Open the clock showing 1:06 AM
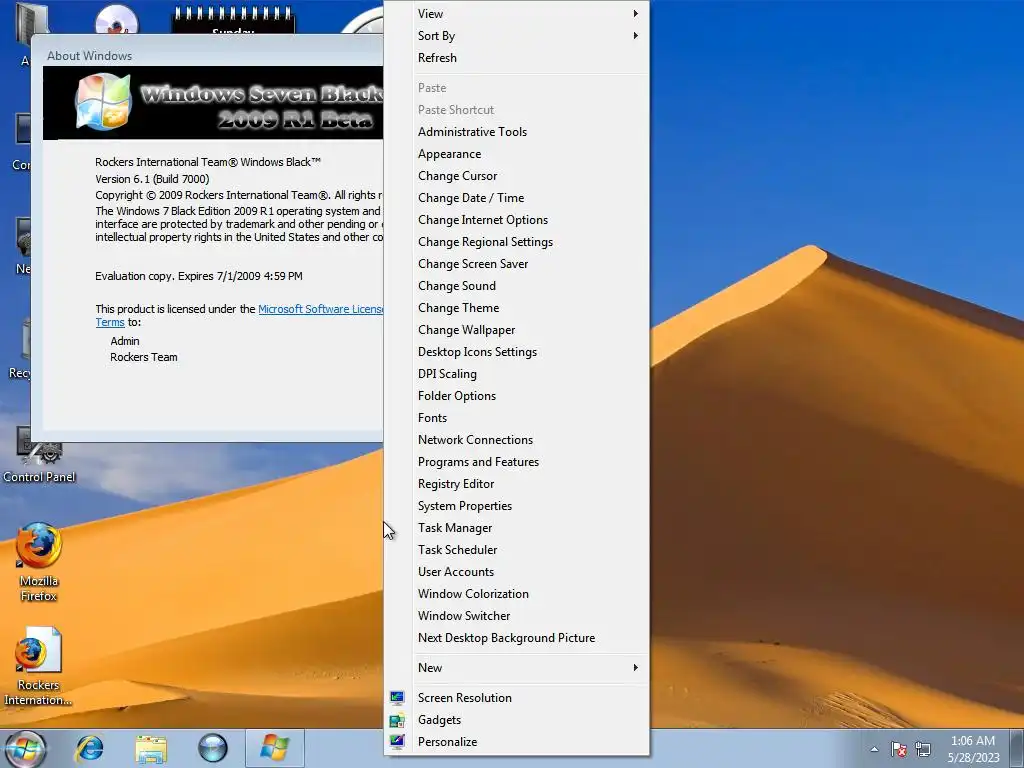The height and width of the screenshot is (768, 1024). tap(973, 749)
